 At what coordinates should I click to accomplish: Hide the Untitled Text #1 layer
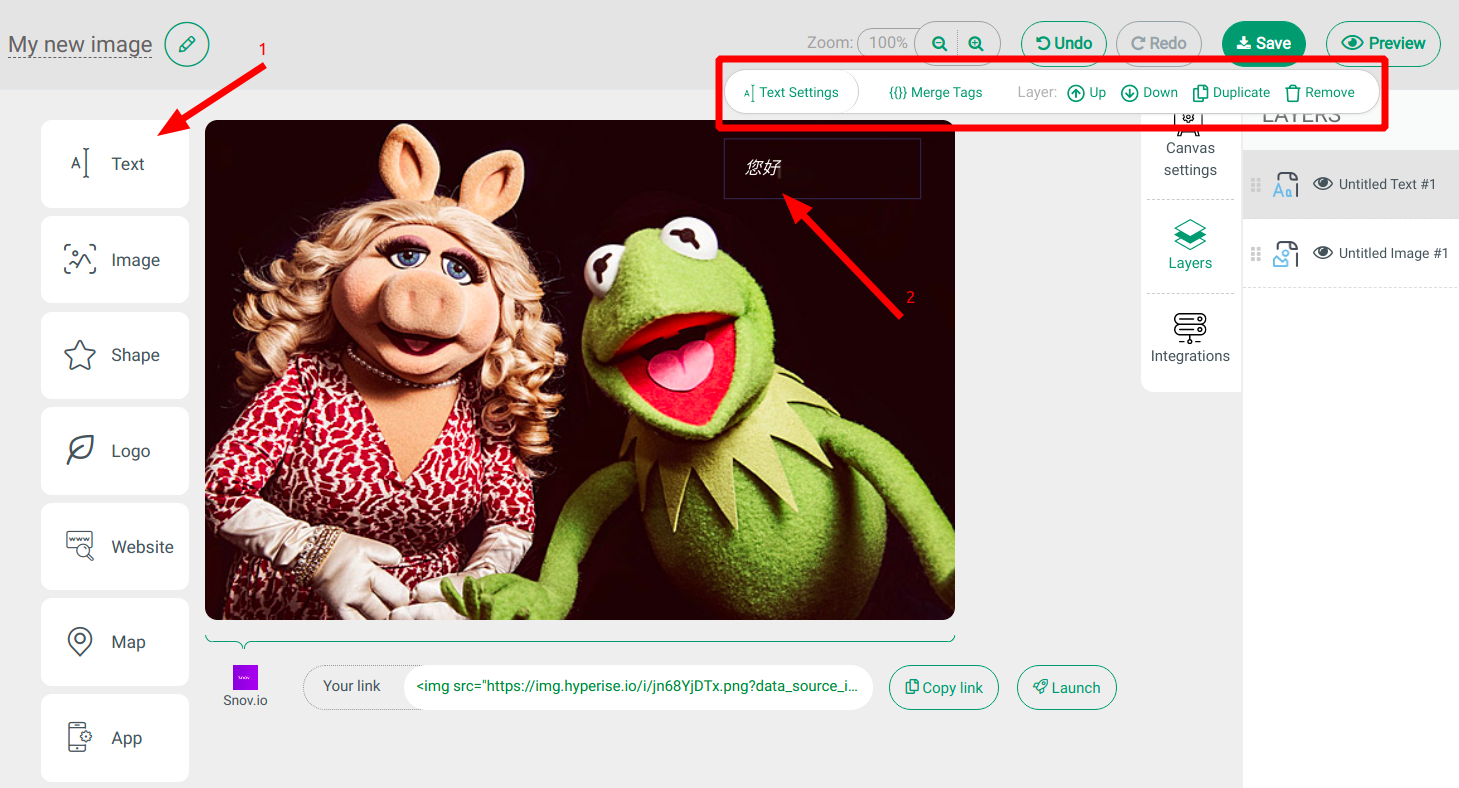pos(1323,184)
